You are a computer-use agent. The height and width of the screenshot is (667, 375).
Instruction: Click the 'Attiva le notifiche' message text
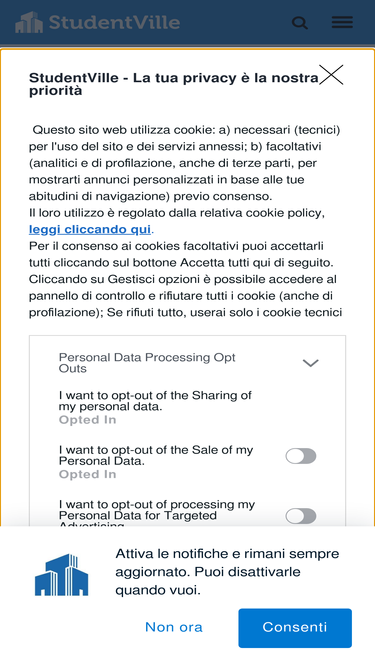pyautogui.click(x=227, y=572)
